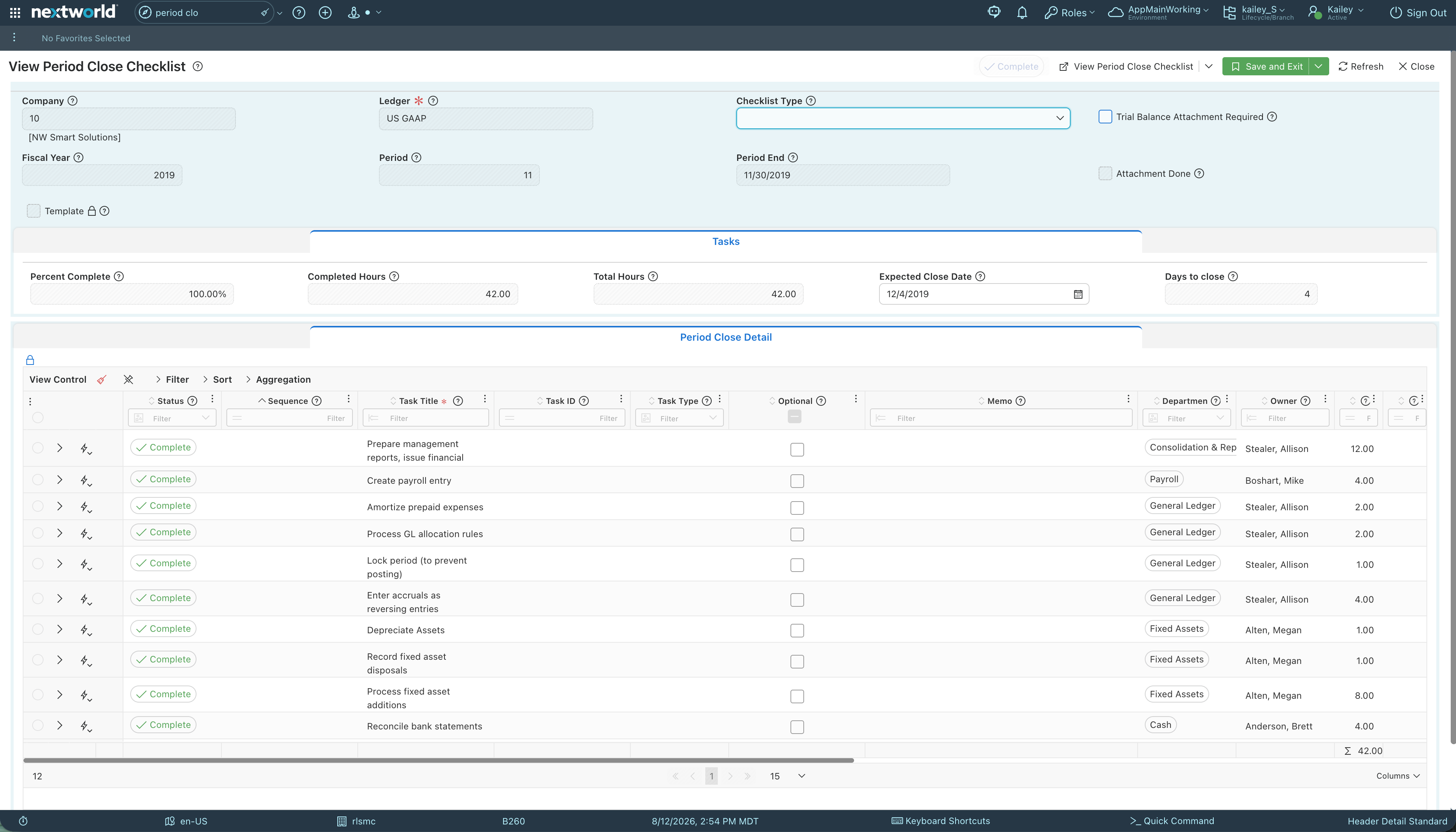Click the unpin icon next to View Control

129,379
